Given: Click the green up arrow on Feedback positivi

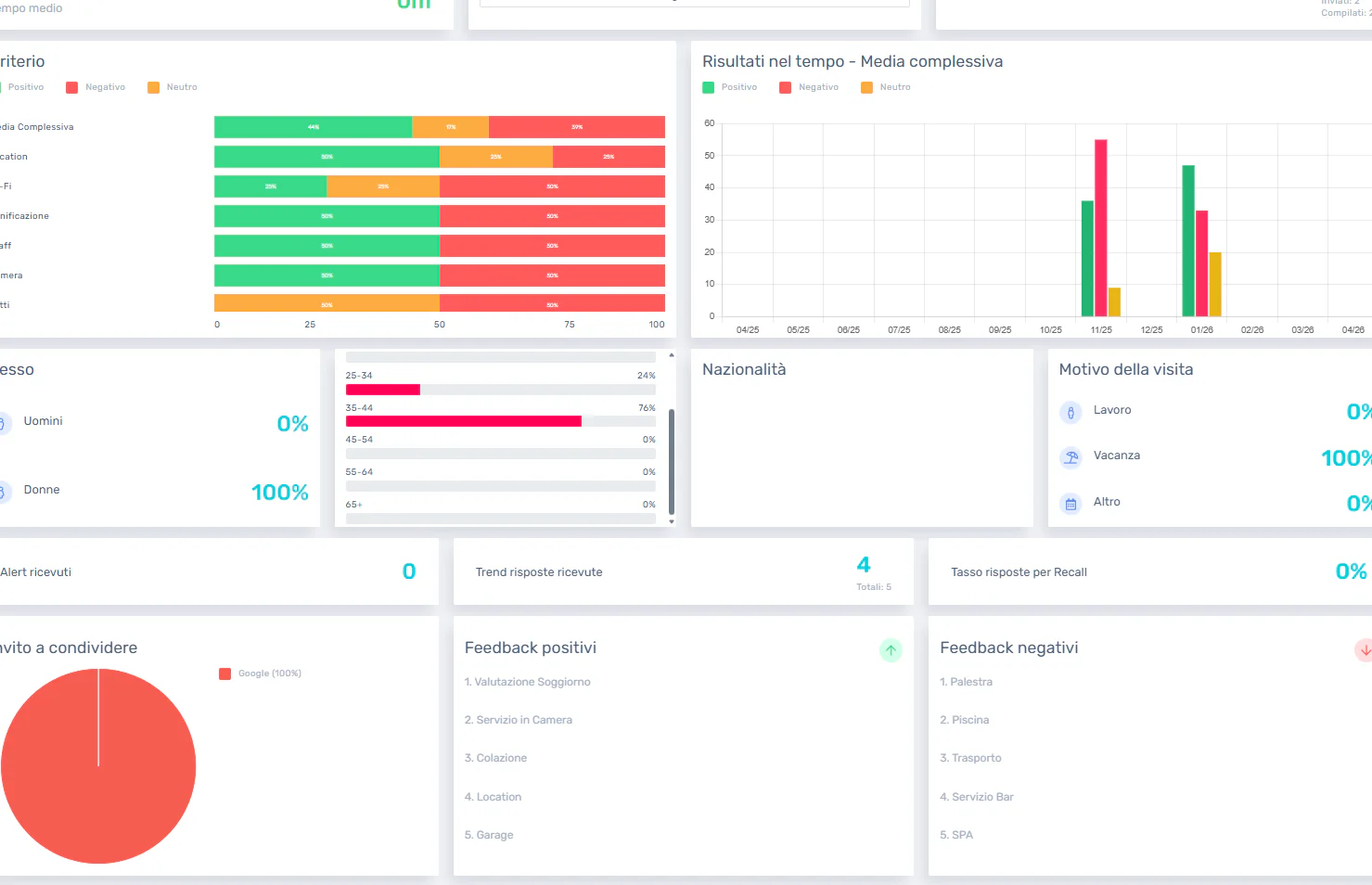Looking at the screenshot, I should (891, 650).
